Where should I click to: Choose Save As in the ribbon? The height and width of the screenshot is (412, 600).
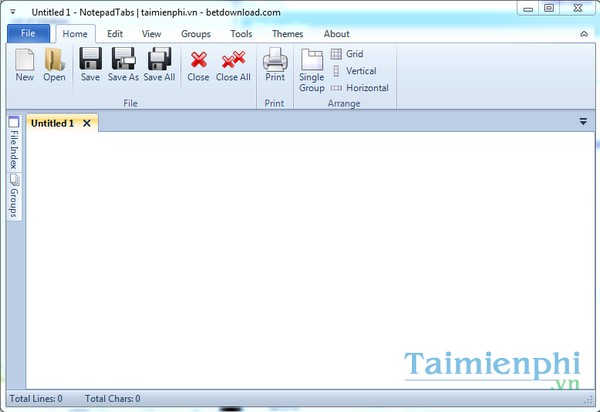pyautogui.click(x=123, y=64)
